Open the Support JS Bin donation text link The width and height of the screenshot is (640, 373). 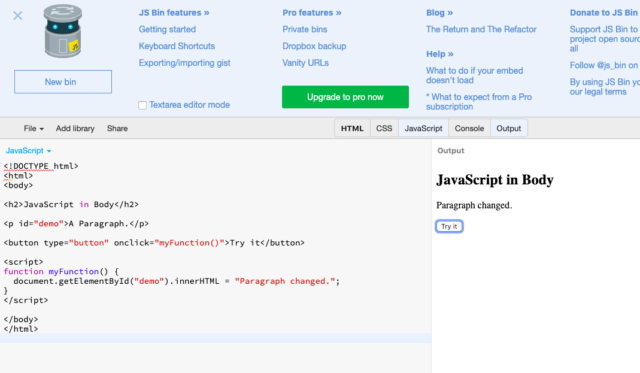pyautogui.click(x=604, y=39)
